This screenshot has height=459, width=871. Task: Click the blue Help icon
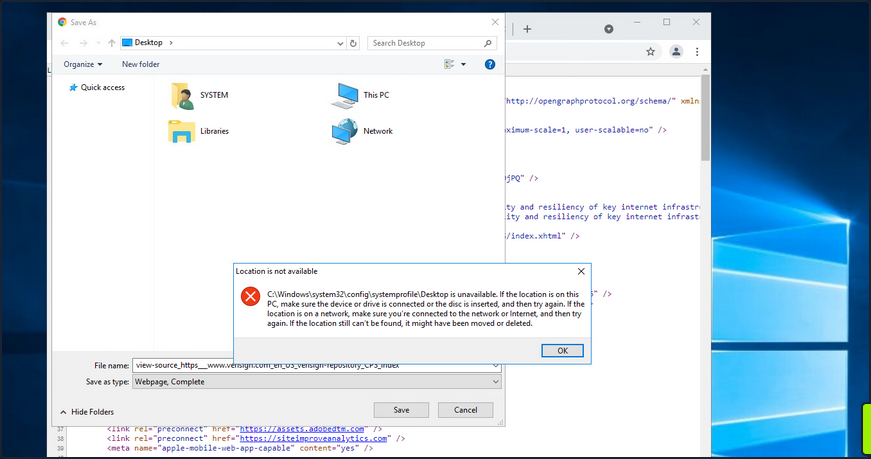pos(489,64)
